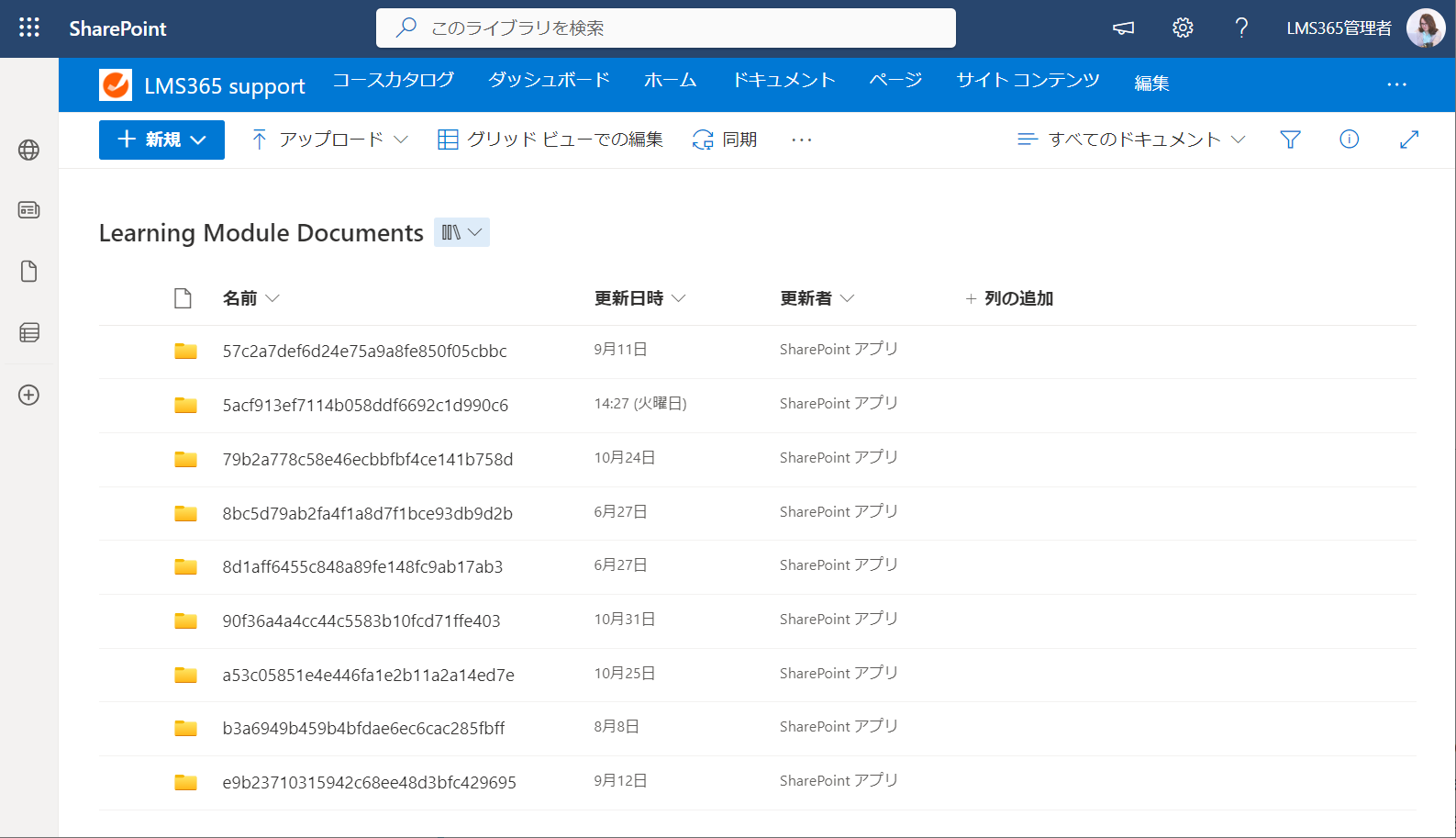Open the 更新日時 column header menu
1456x838 pixels.
click(x=639, y=298)
